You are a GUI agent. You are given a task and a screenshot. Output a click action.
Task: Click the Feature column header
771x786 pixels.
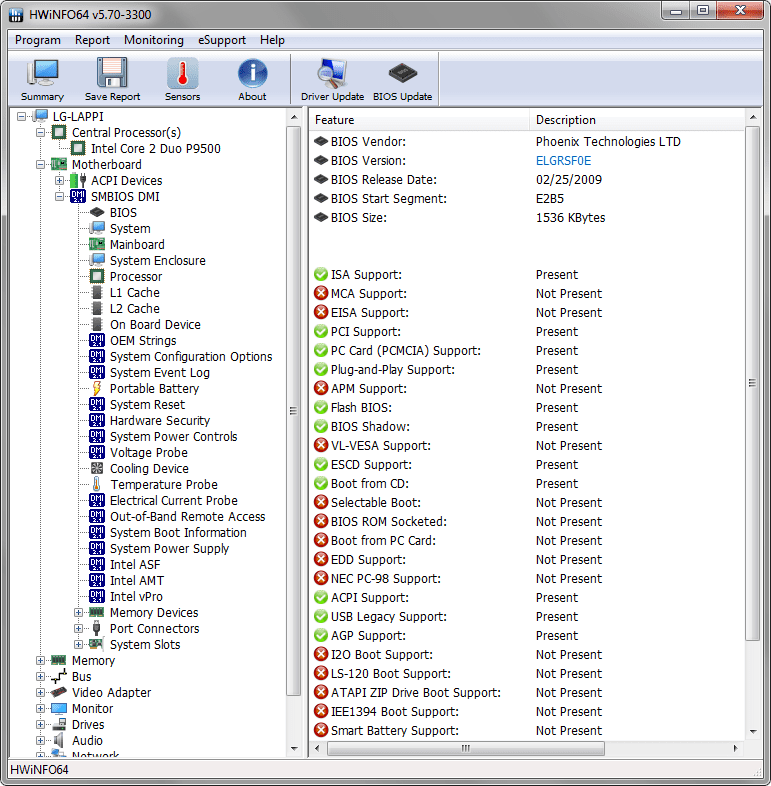click(420, 120)
